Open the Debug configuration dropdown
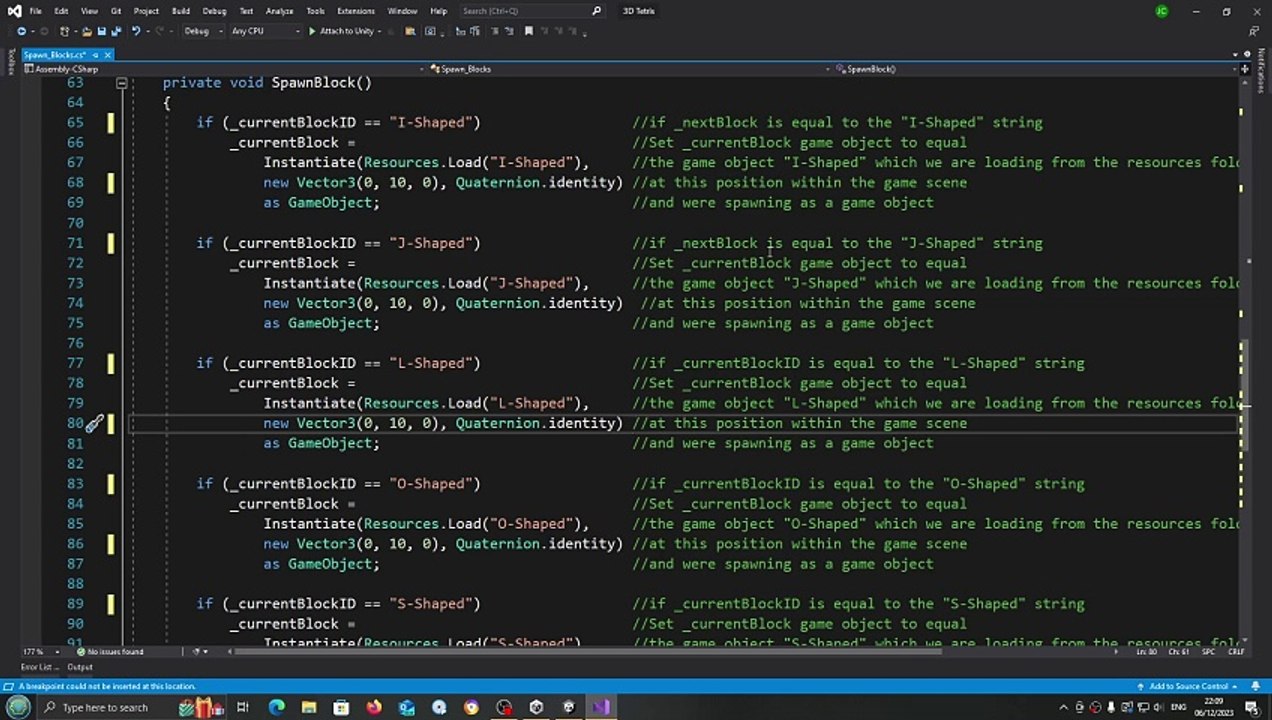1272x720 pixels. [201, 31]
